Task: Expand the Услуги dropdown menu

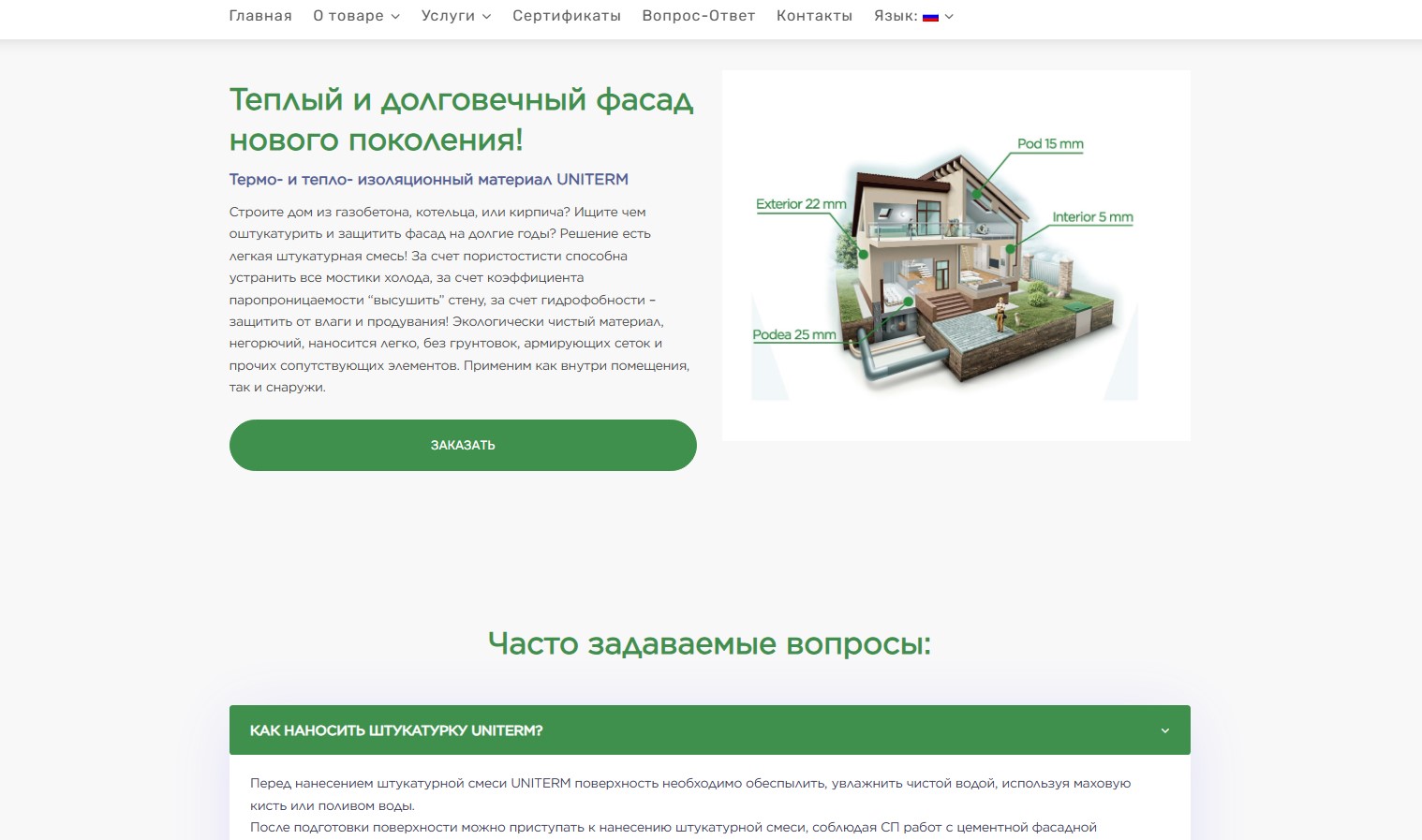Action: coord(456,16)
